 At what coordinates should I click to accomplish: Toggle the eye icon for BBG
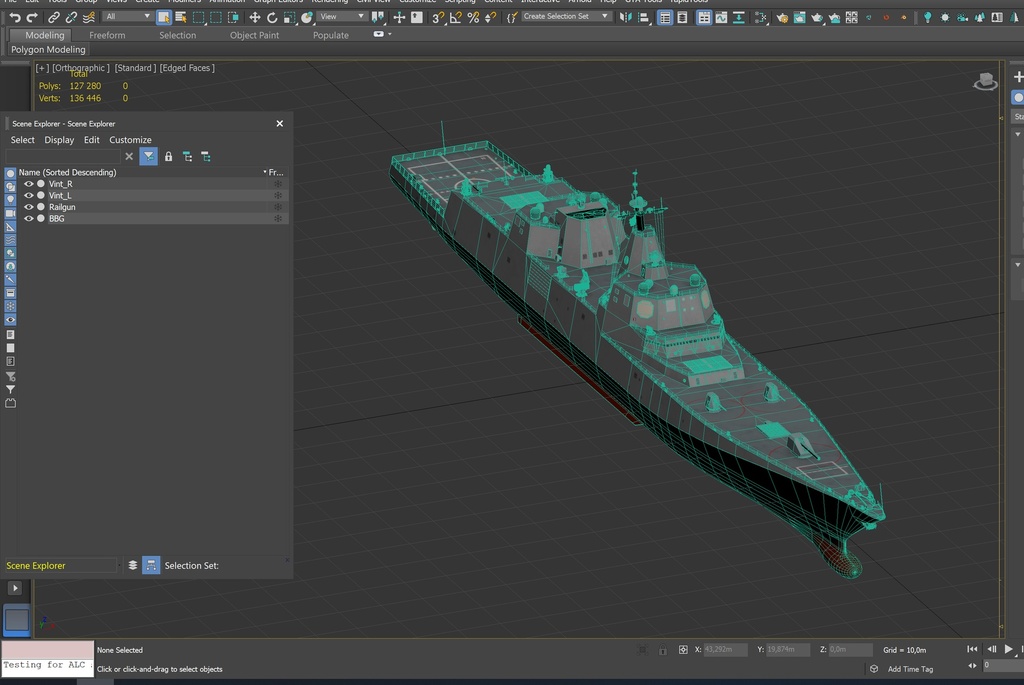(x=28, y=218)
